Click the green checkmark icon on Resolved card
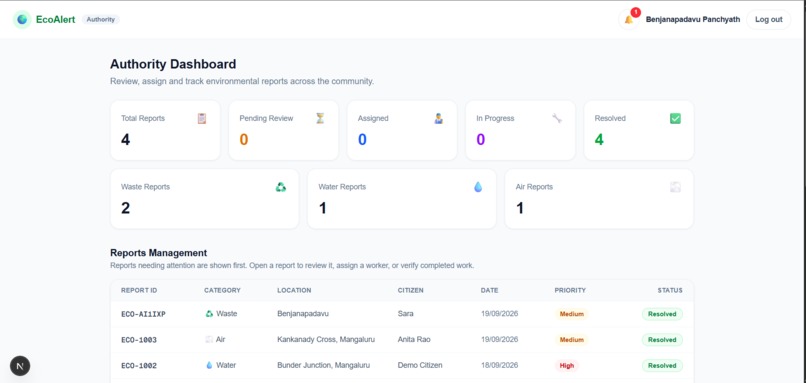This screenshot has height=383, width=806. pos(675,119)
